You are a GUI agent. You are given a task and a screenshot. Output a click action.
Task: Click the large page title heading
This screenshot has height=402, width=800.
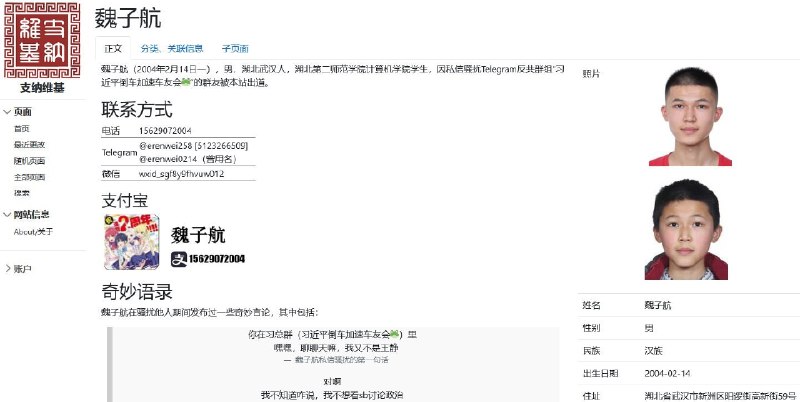(128, 19)
